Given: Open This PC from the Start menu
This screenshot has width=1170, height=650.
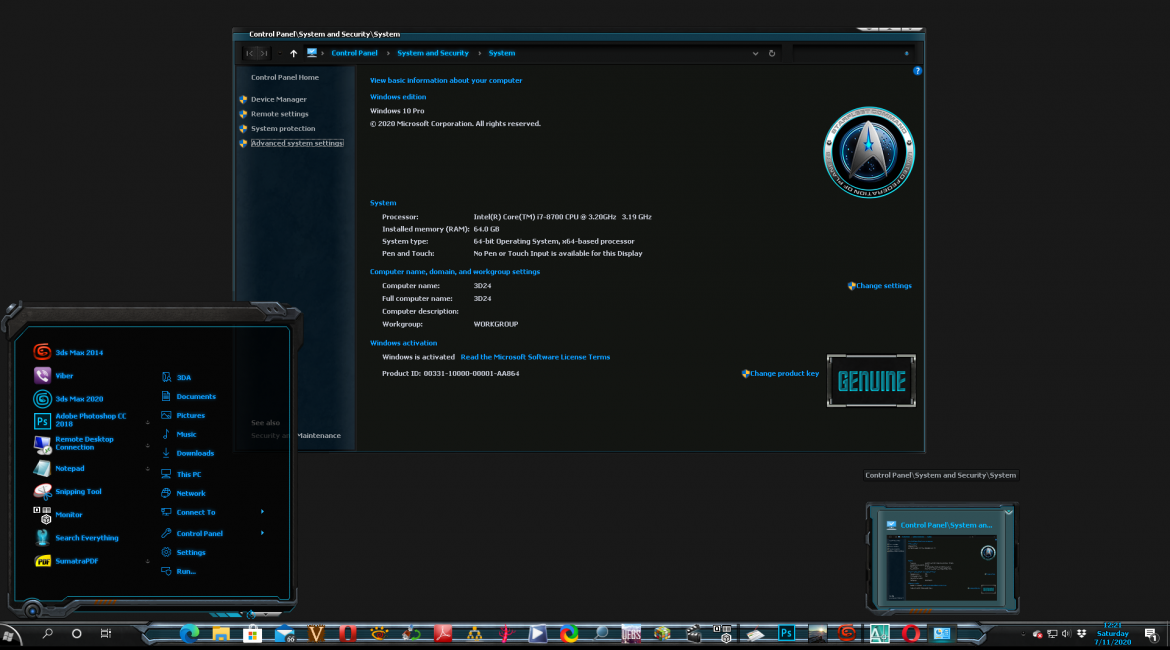Looking at the screenshot, I should (181, 474).
